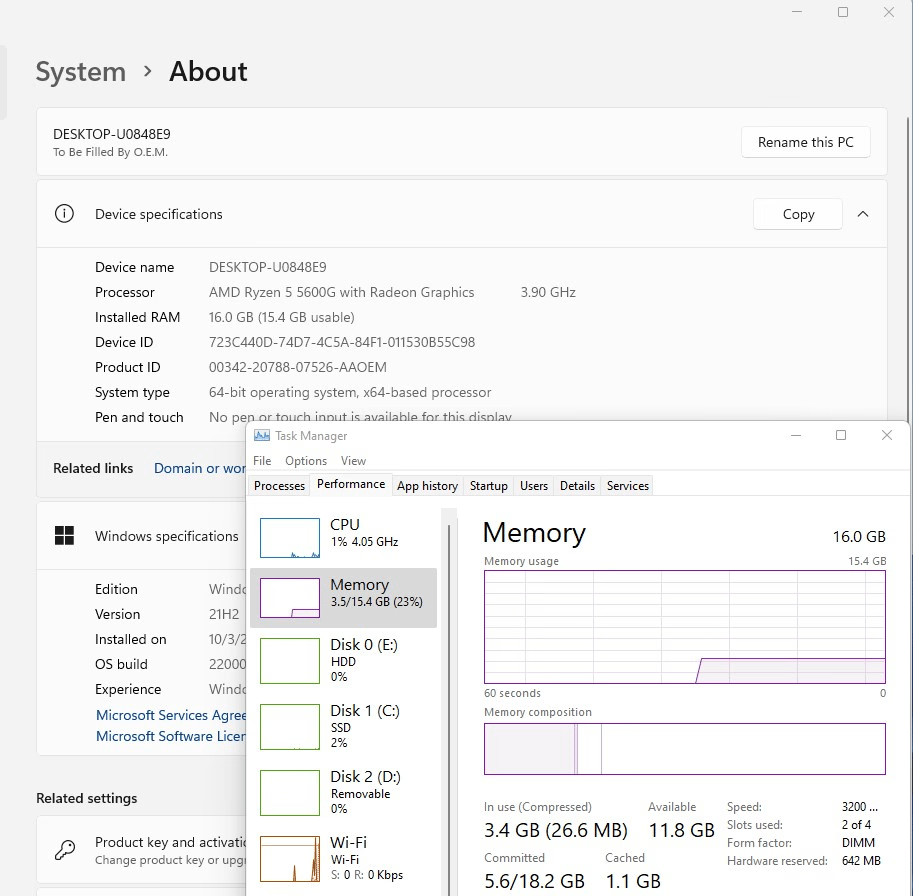This screenshot has height=896, width=913.
Task: Click the key icon for Product key and activation
Action: pyautogui.click(x=65, y=850)
